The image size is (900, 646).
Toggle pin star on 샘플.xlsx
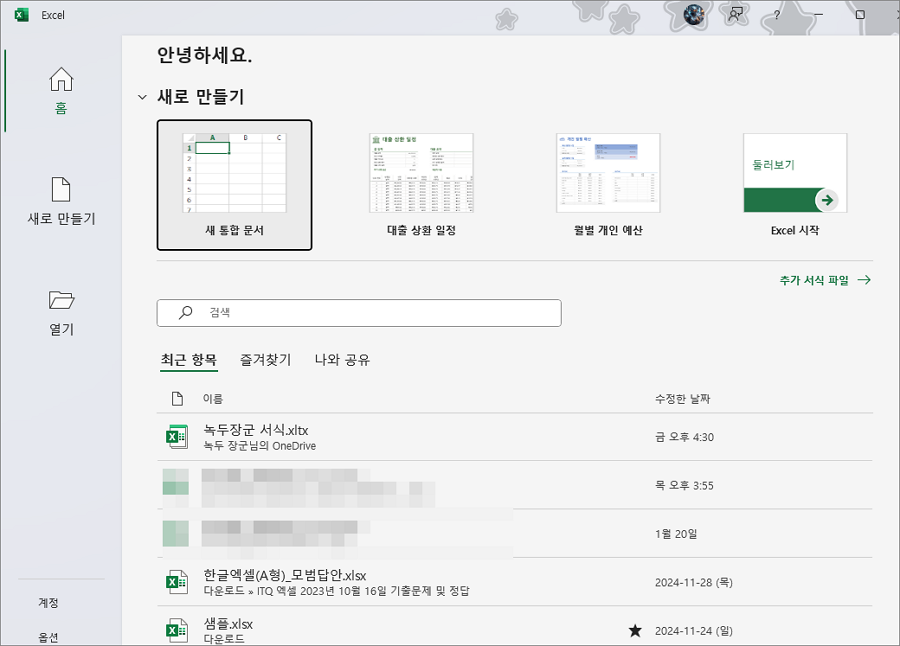pyautogui.click(x=635, y=631)
